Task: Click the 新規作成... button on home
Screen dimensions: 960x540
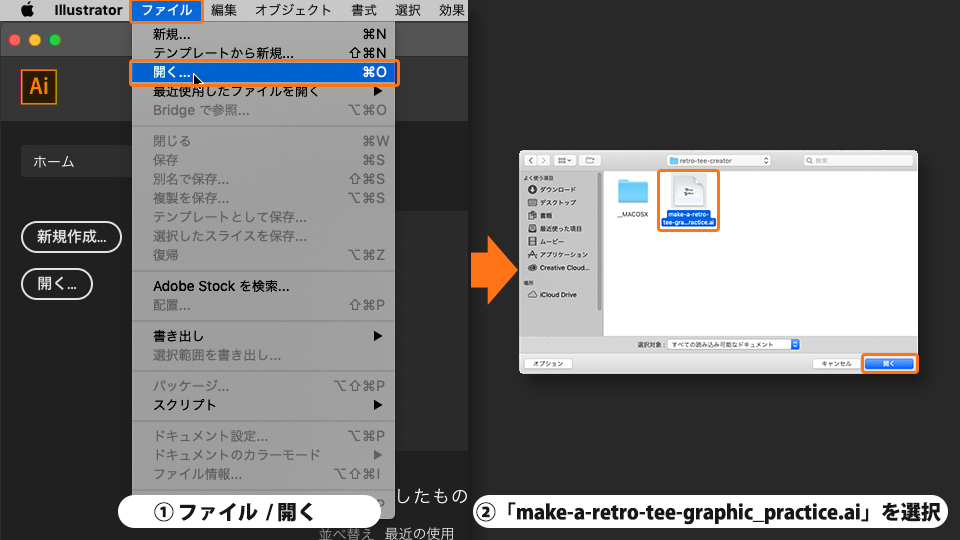Action: coord(71,237)
